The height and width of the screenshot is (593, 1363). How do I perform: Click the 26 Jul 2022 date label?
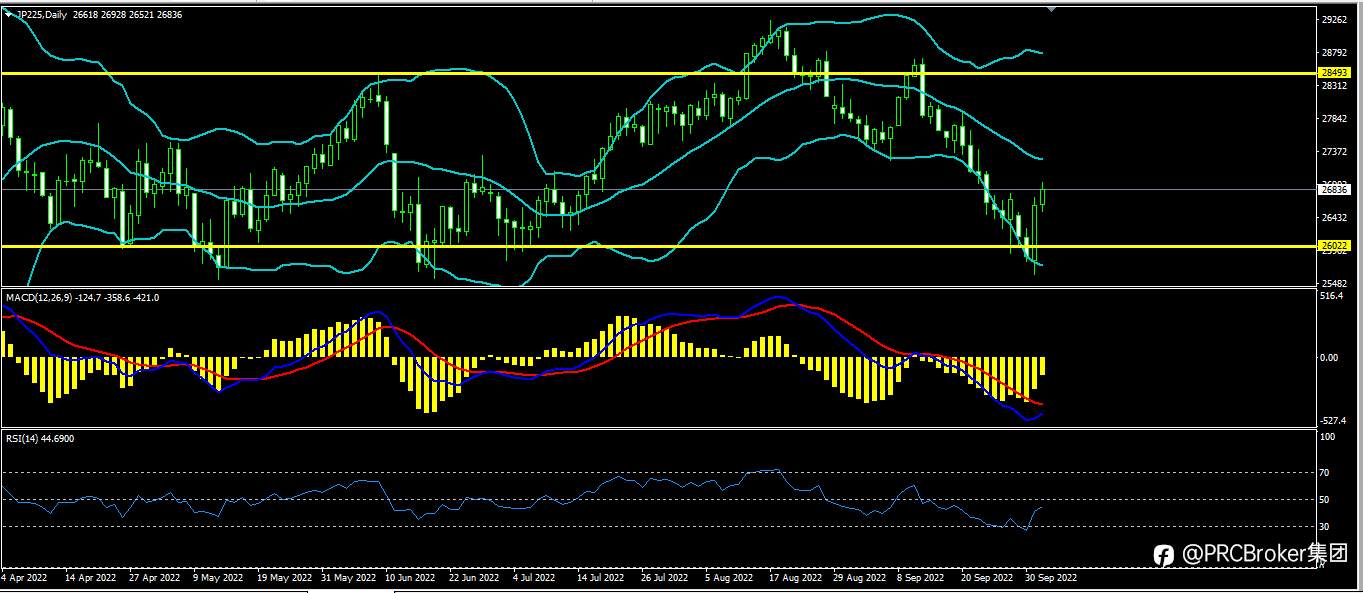click(x=664, y=577)
